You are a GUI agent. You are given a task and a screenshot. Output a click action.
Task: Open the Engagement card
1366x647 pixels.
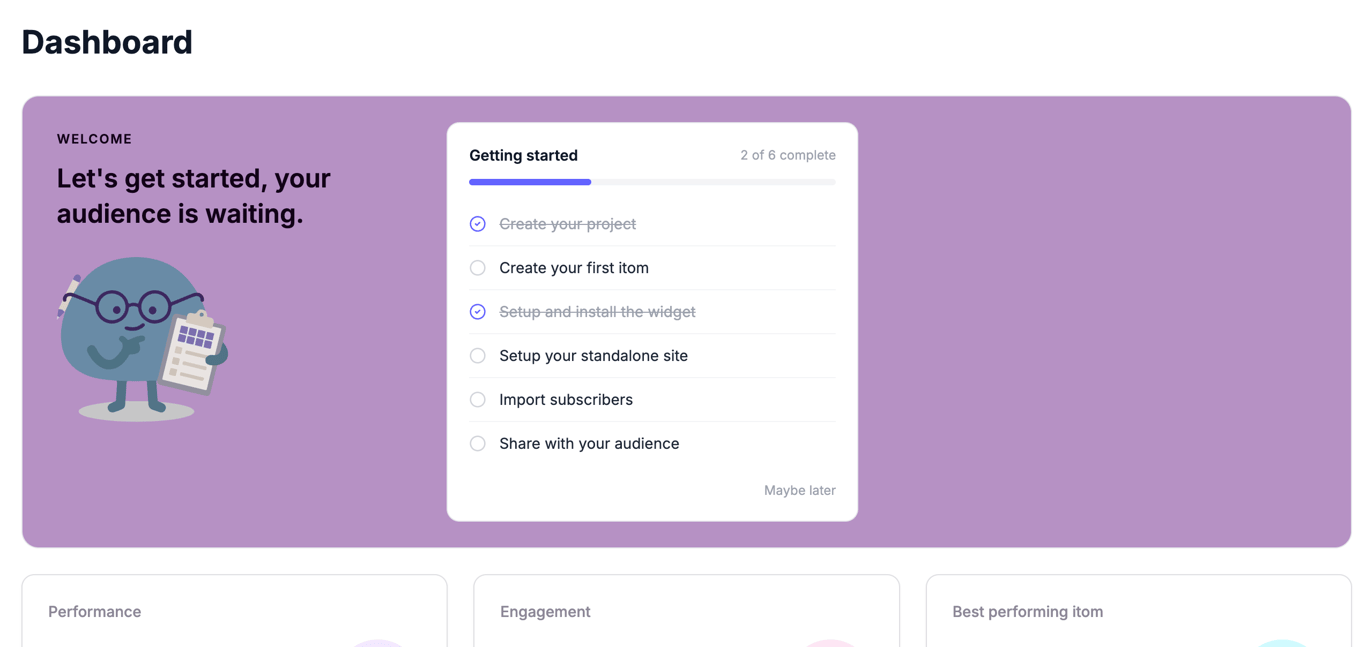coord(686,611)
